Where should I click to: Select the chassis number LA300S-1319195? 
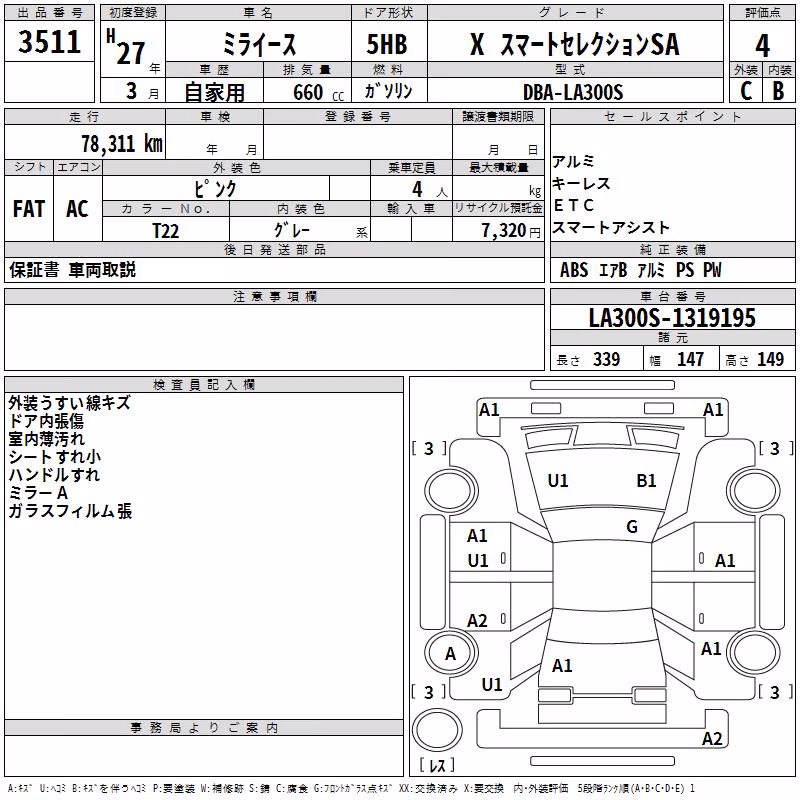point(672,318)
